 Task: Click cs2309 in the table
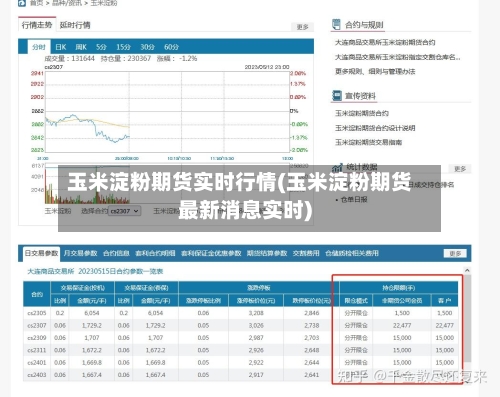37,338
